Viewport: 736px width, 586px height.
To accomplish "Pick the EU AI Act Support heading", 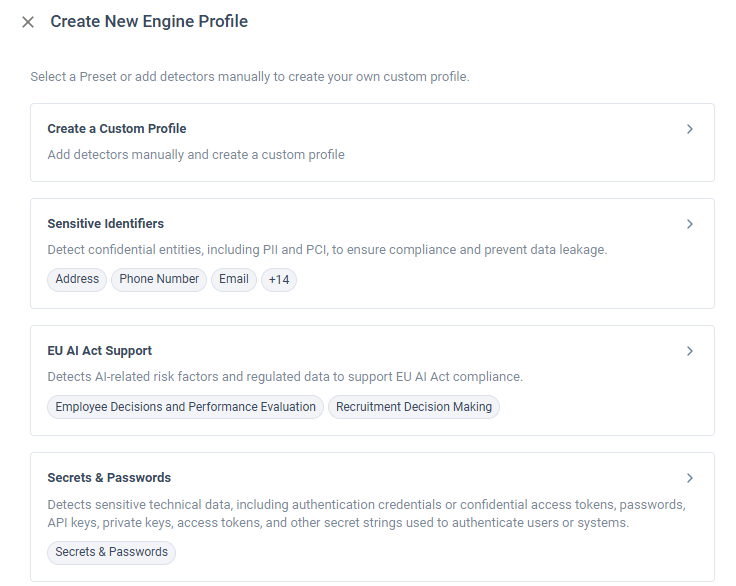I will [100, 351].
